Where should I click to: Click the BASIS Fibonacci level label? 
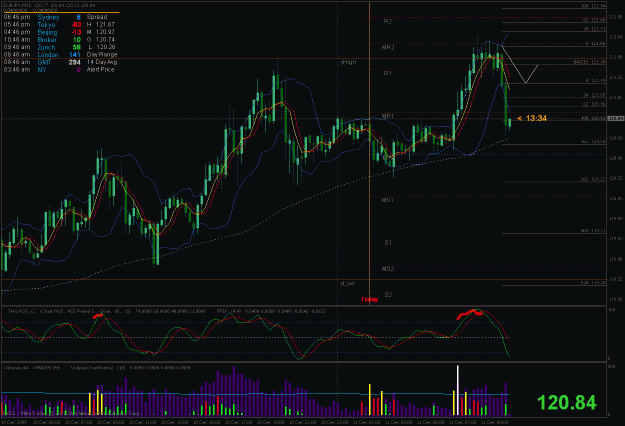point(590,62)
